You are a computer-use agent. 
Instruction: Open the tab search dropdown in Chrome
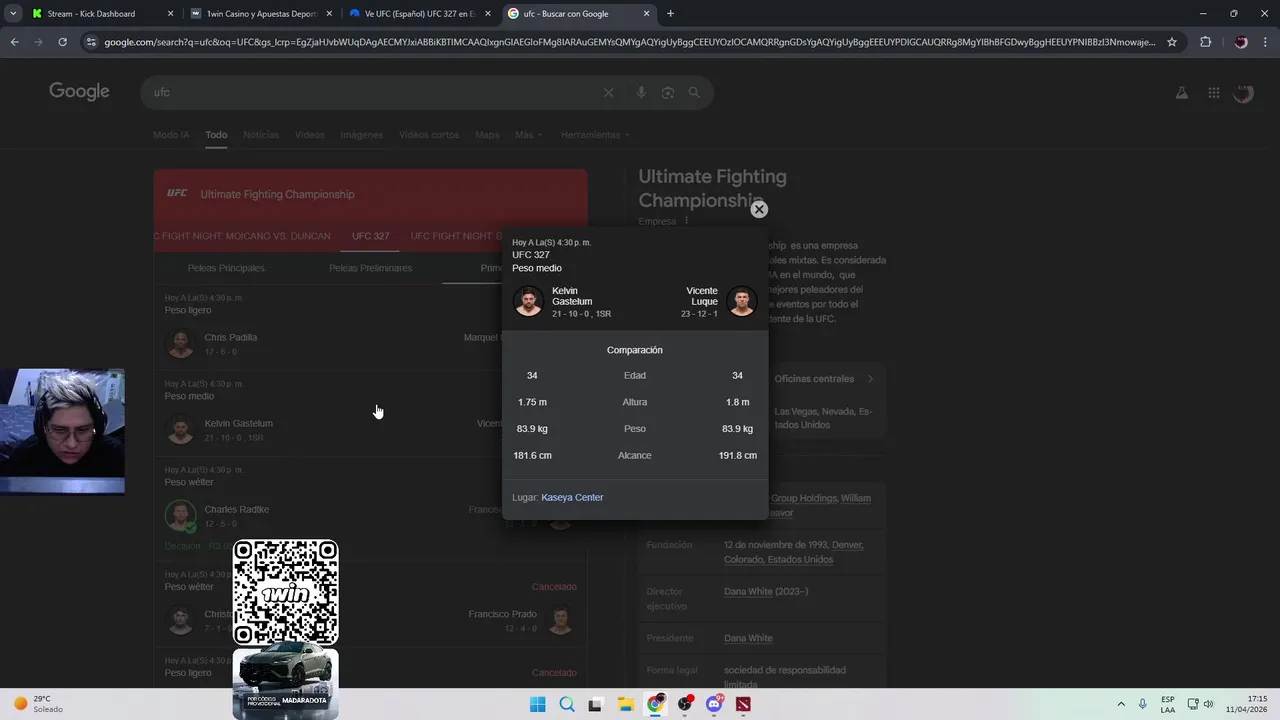tap(13, 14)
